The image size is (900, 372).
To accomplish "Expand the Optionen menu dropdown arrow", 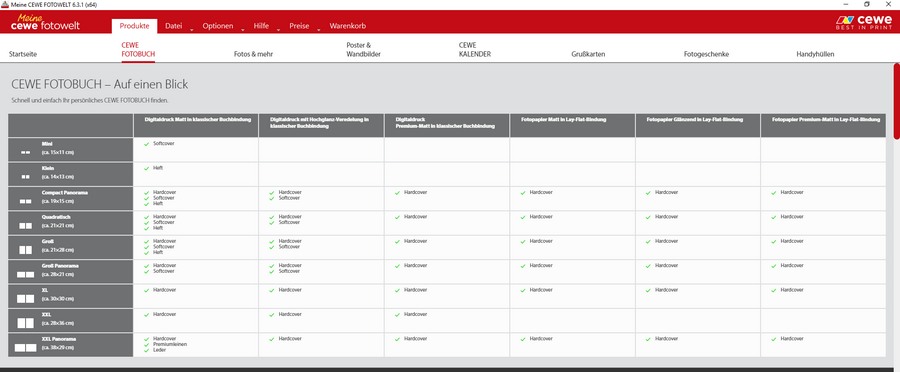I will click(243, 29).
